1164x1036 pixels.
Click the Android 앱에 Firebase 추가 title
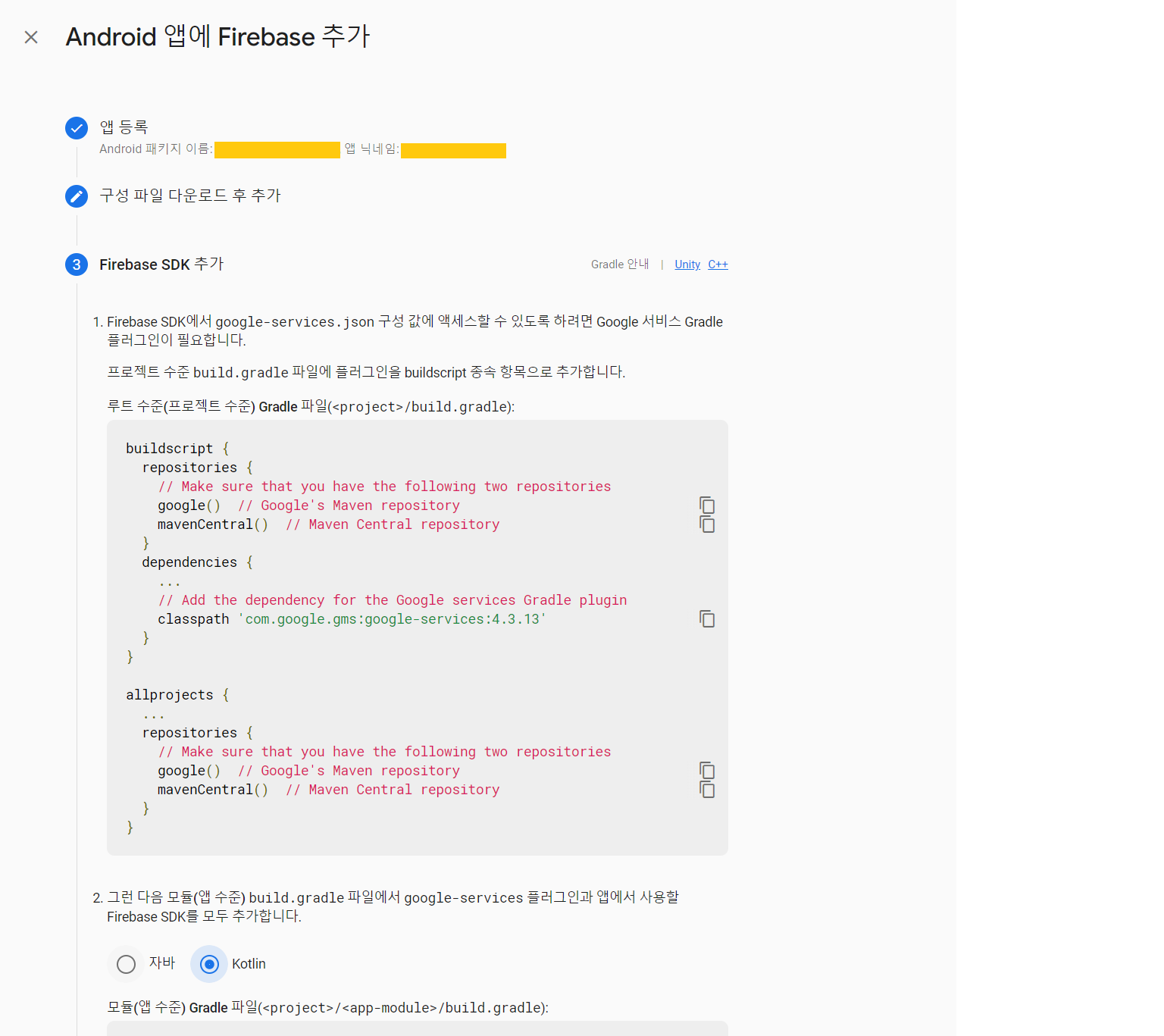pos(217,36)
